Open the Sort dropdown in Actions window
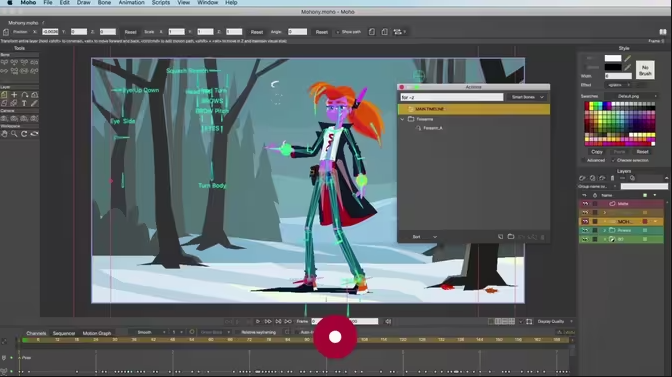This screenshot has width=672, height=377. tap(424, 236)
